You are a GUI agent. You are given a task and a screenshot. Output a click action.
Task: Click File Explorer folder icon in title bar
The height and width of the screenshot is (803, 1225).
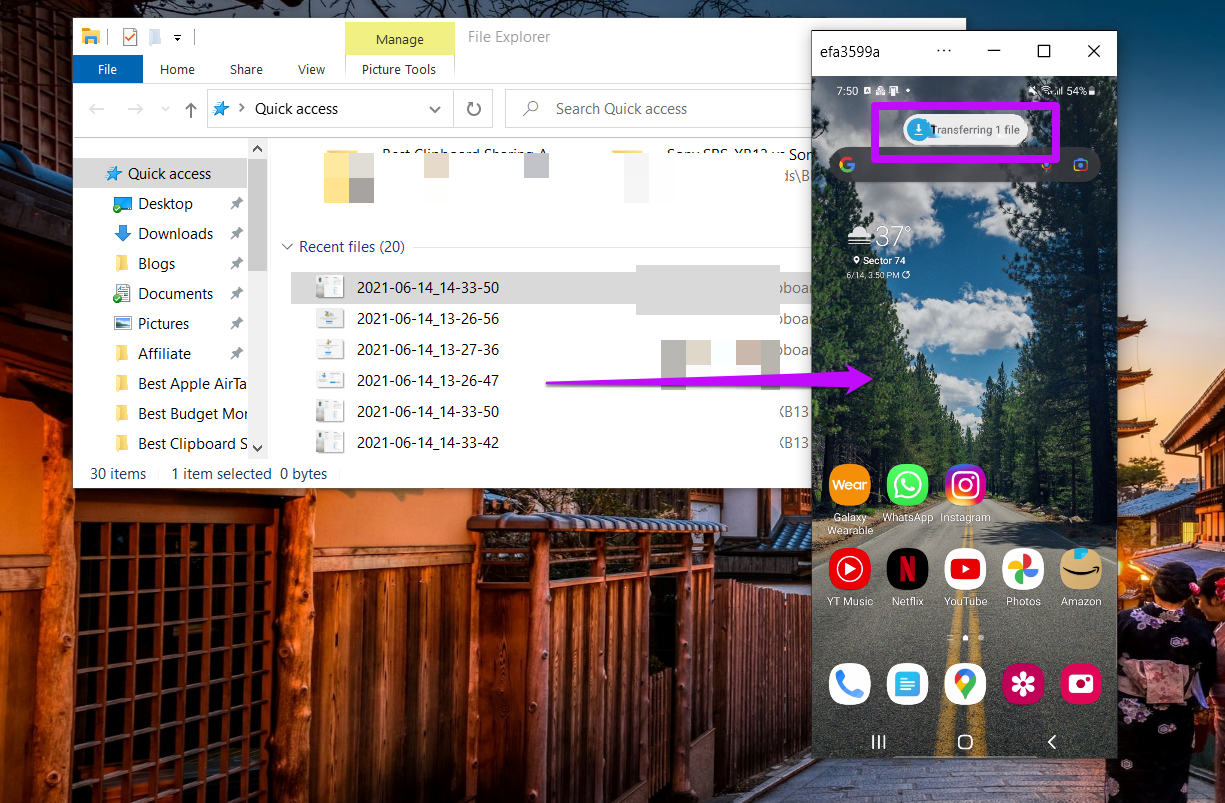[x=91, y=37]
